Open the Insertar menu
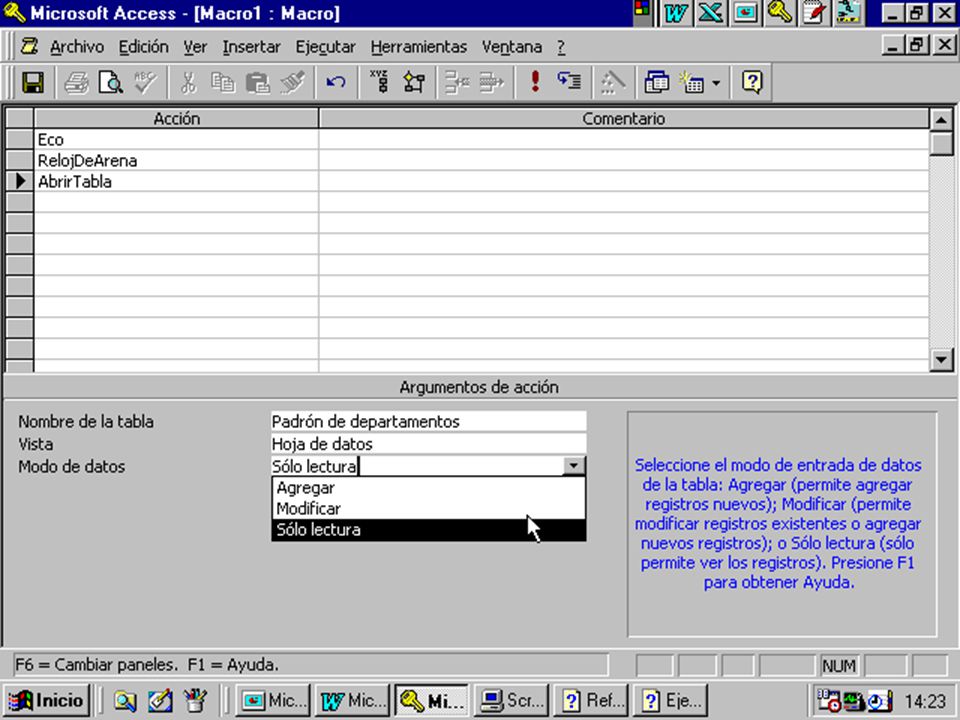The image size is (960, 720). [251, 47]
